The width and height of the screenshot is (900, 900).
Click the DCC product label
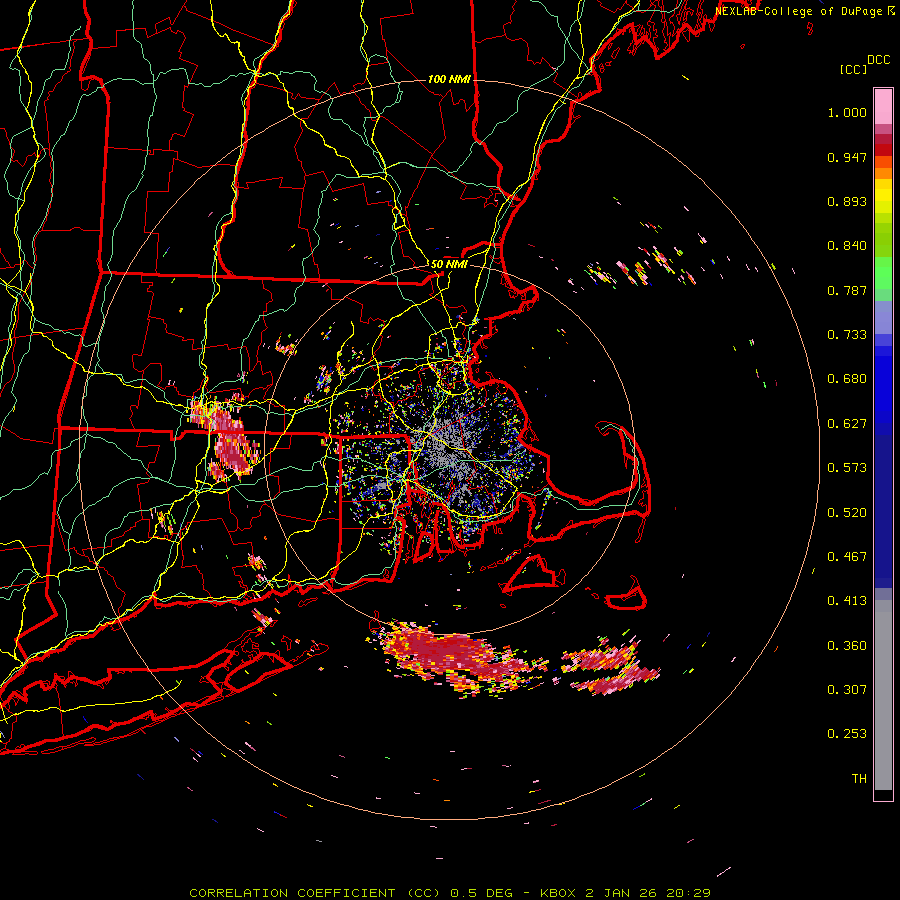click(878, 60)
